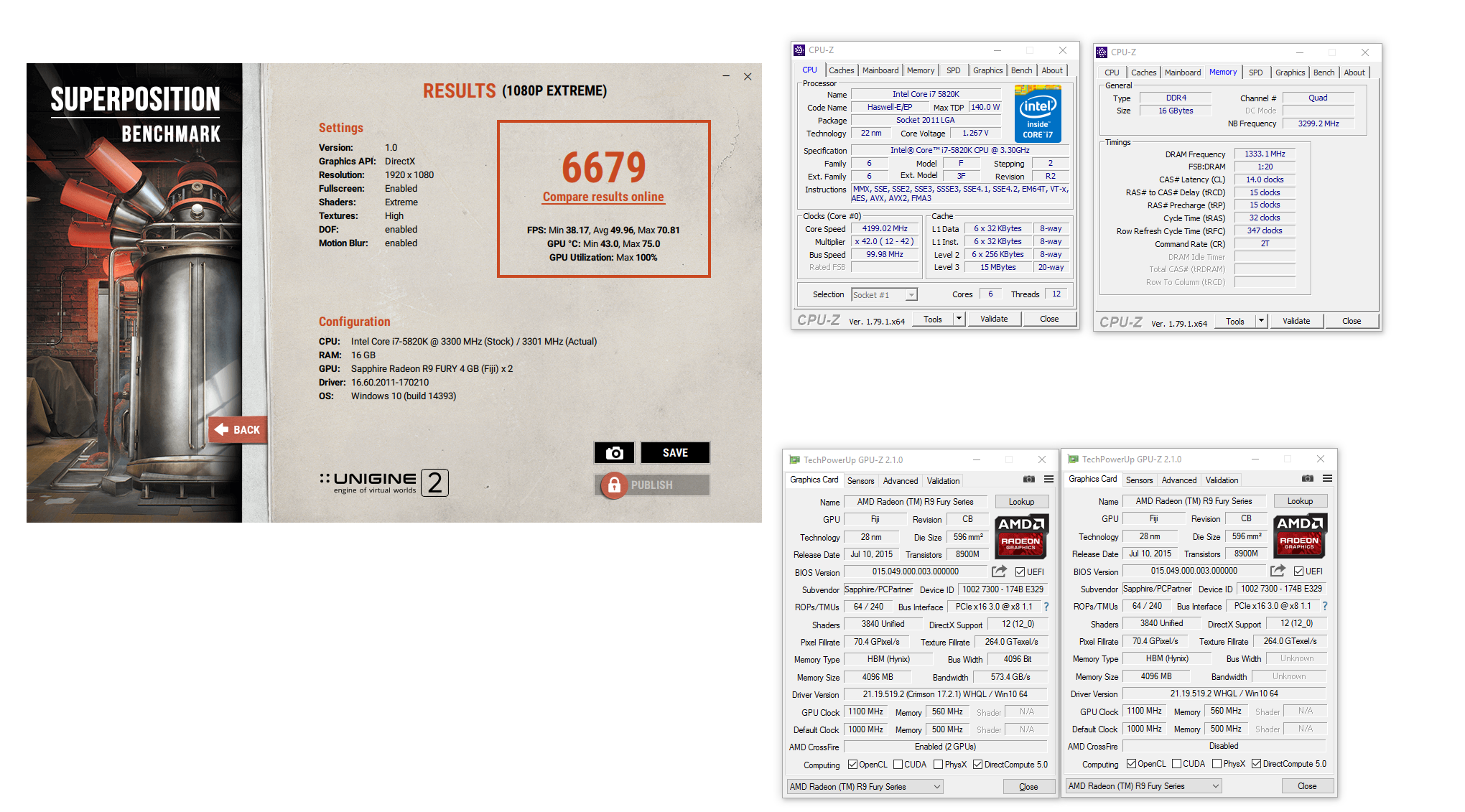Click the camera screenshot icon in left GPU-Z
This screenshot has width=1465, height=812.
click(x=1029, y=480)
